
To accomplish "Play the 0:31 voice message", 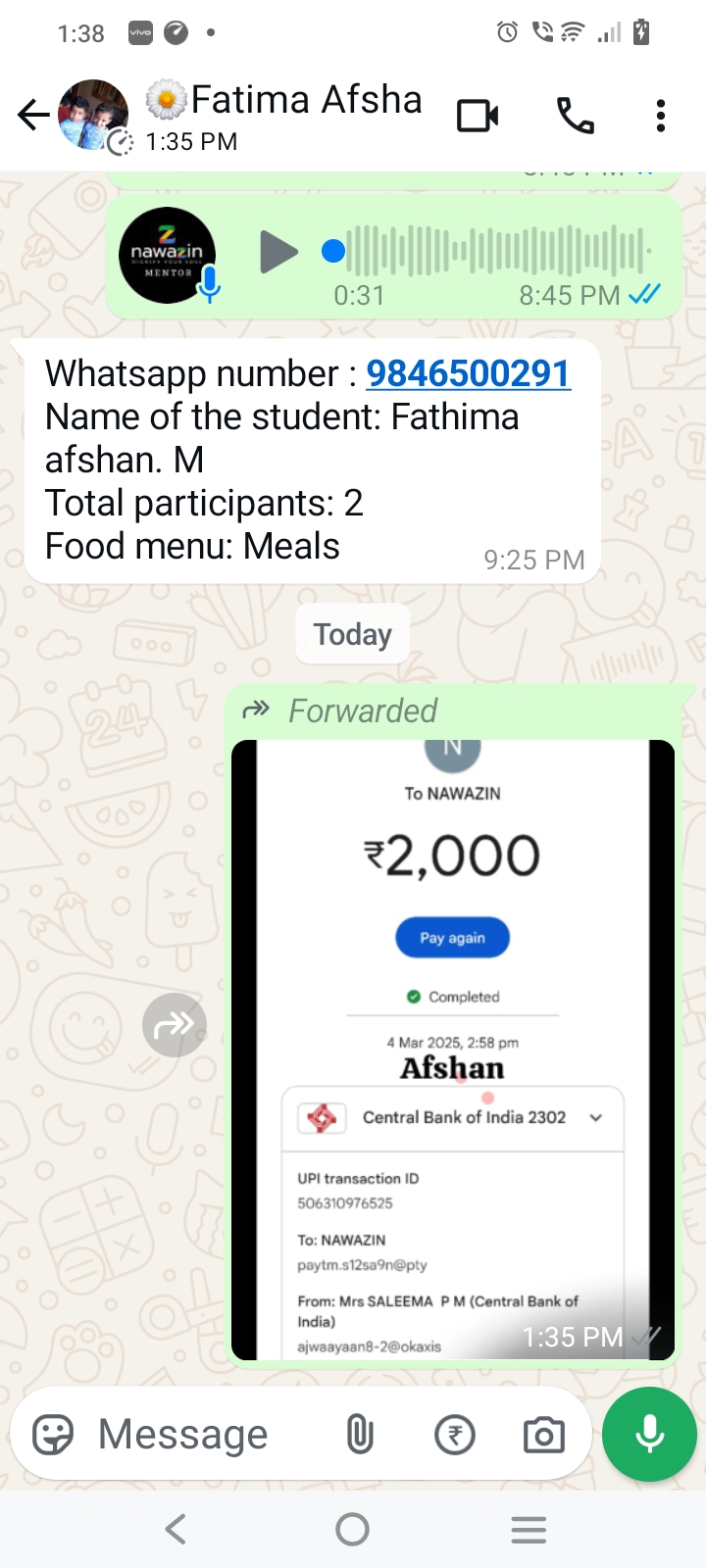I will (278, 252).
